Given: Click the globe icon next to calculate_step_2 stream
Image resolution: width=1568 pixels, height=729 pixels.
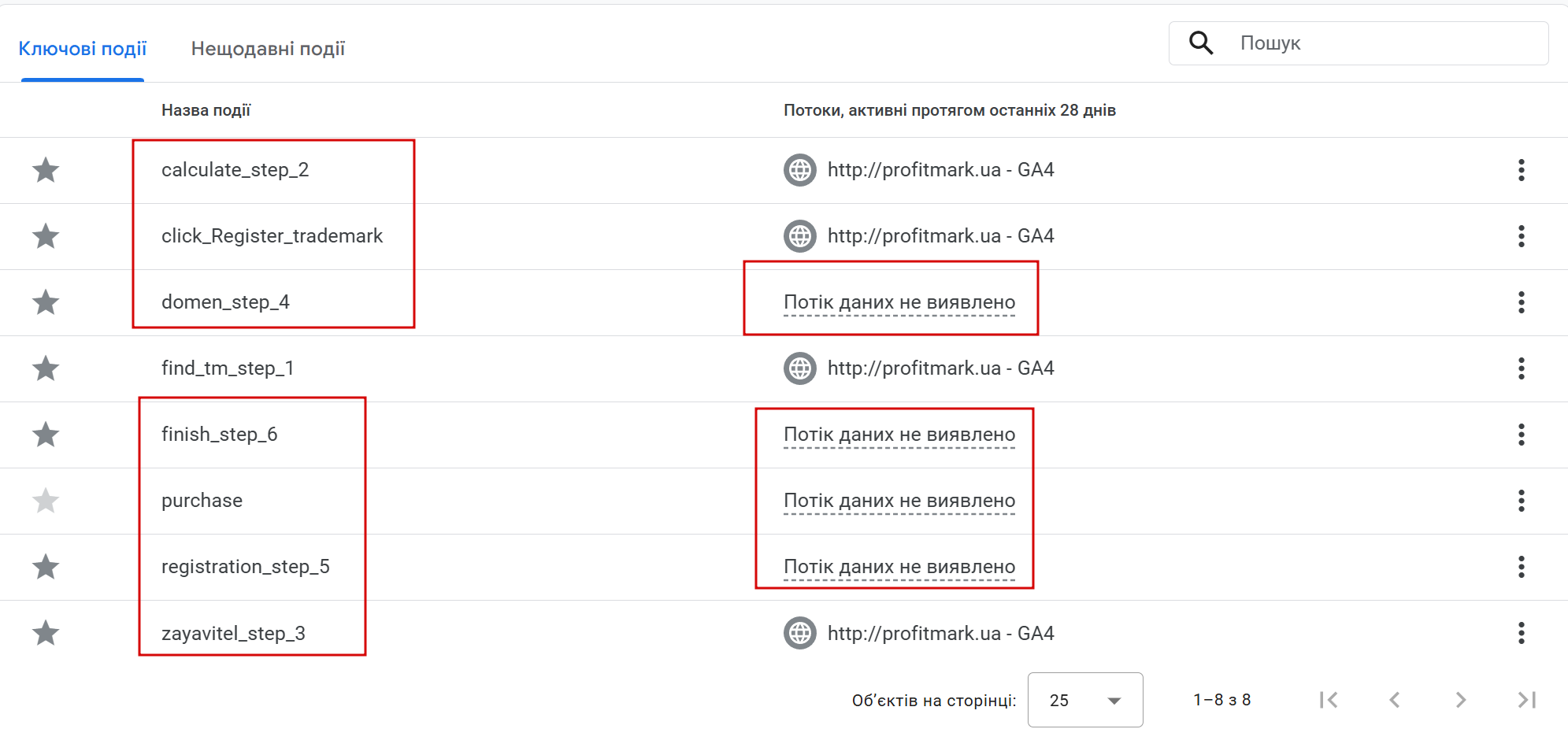Looking at the screenshot, I should click(x=799, y=170).
